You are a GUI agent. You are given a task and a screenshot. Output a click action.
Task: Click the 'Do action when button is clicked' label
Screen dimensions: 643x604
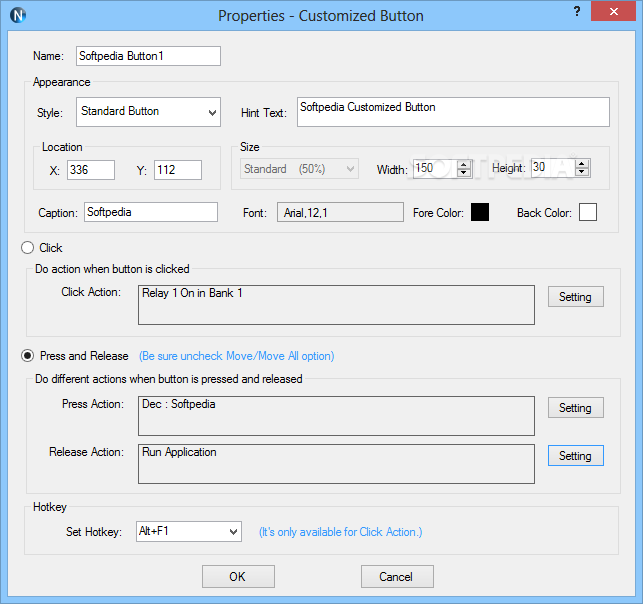(112, 269)
